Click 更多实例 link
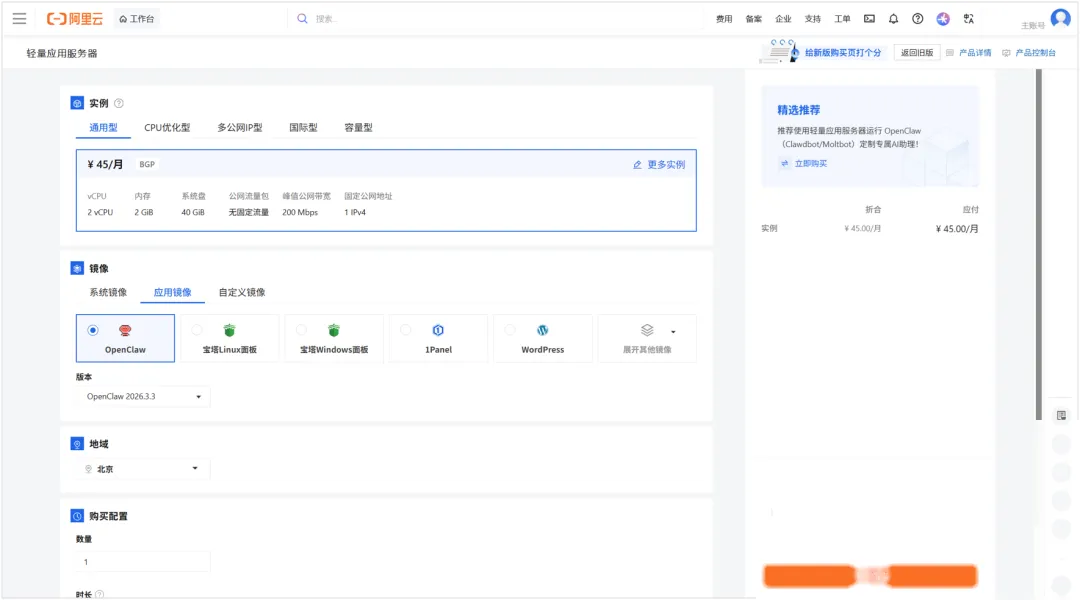Screen dimensions: 1080x600 (659, 165)
